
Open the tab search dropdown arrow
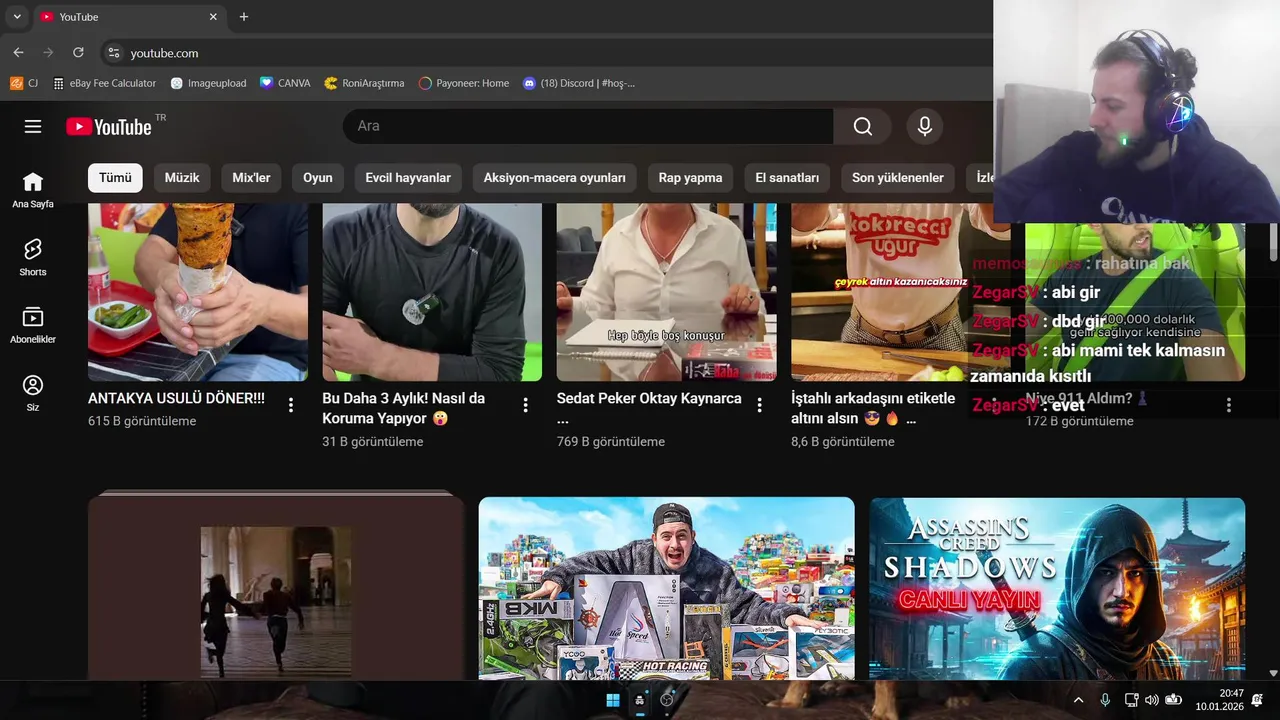(17, 17)
